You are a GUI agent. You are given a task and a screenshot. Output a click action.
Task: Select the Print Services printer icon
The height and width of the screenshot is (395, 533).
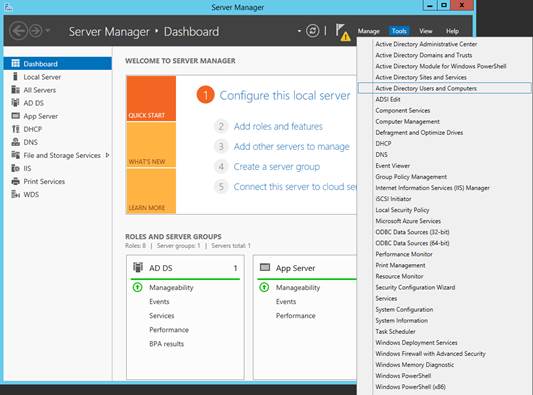[15, 181]
